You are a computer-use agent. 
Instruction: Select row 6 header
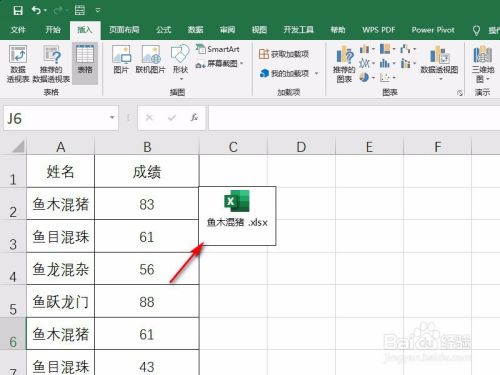click(13, 334)
